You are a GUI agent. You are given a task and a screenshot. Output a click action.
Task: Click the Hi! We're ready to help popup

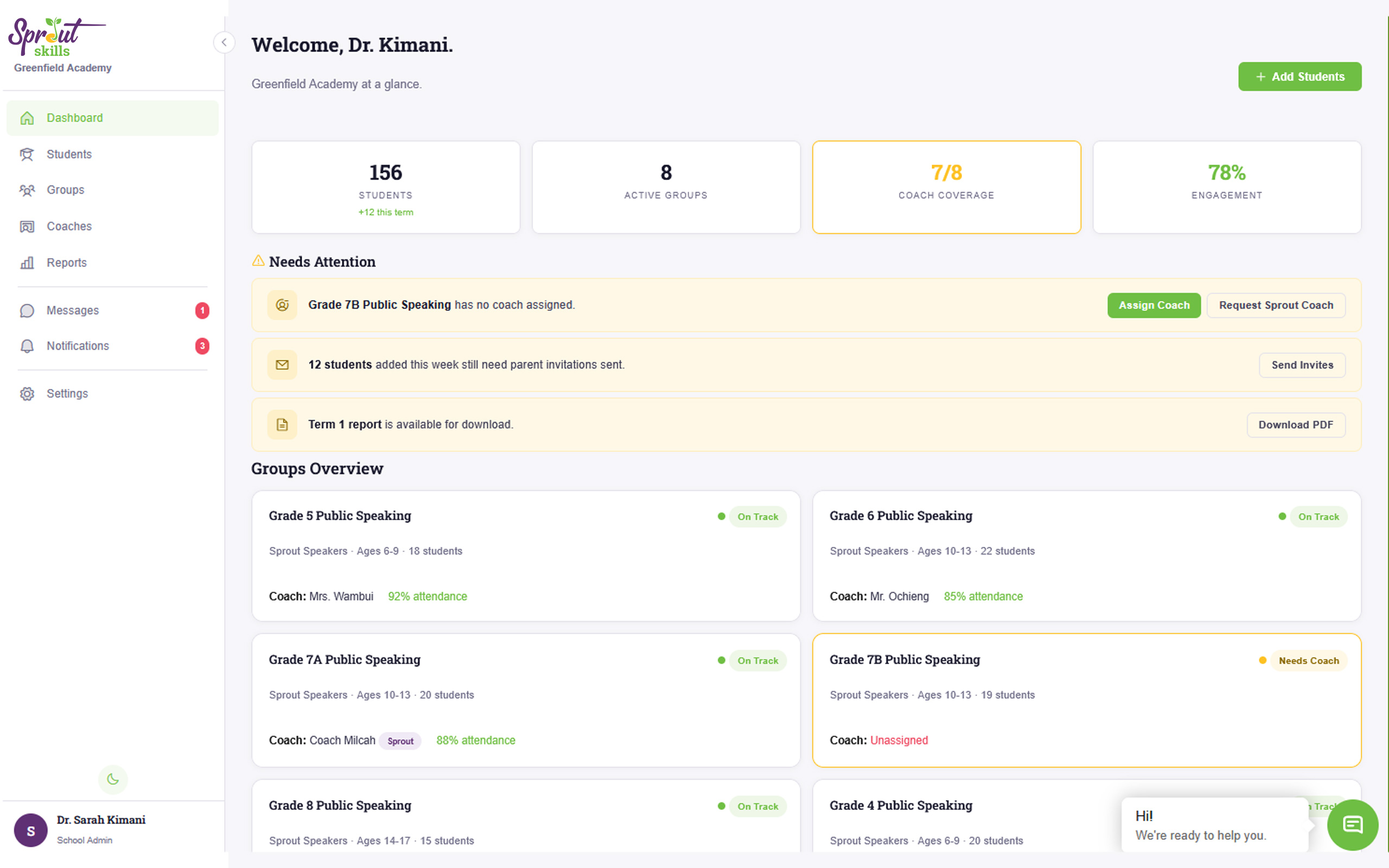(1214, 825)
